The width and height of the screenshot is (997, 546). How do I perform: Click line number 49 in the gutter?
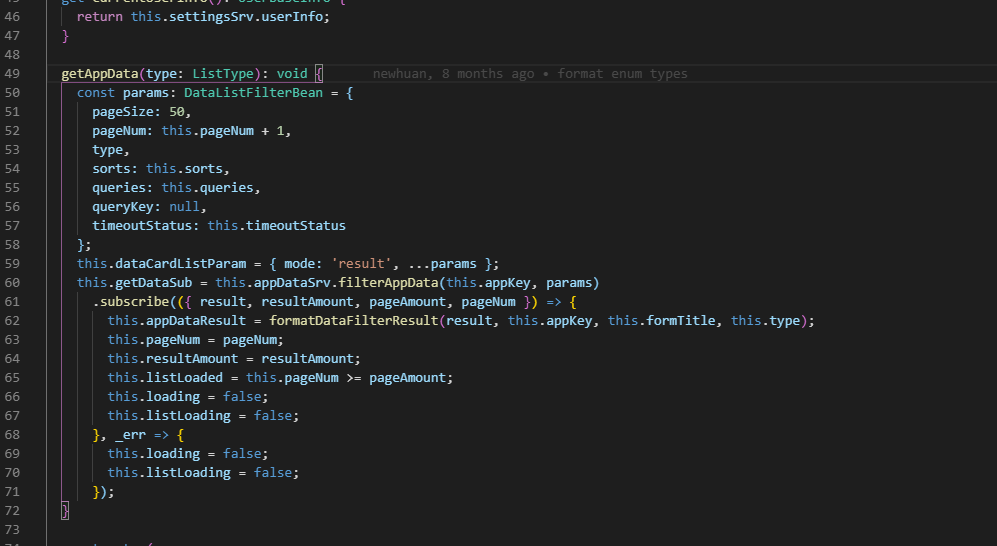click(x=12, y=74)
